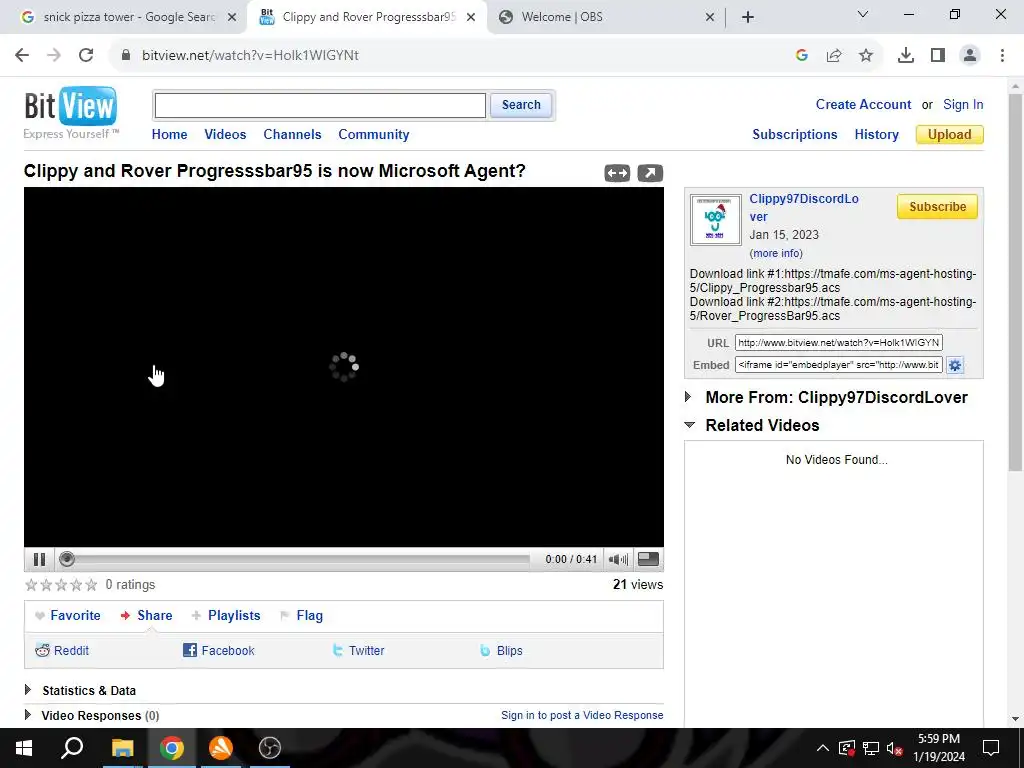The image size is (1024, 768).
Task: Go back with the browser back arrow
Action: point(22,55)
